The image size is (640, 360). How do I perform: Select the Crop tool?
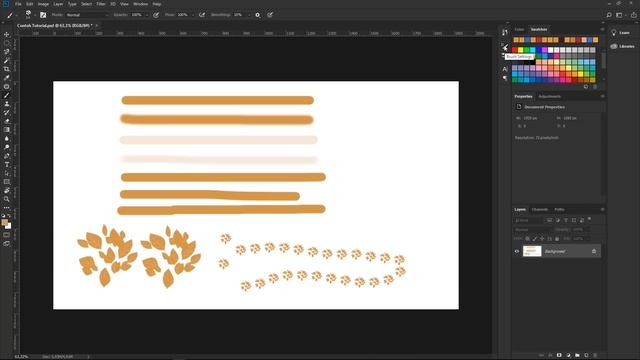[7, 69]
